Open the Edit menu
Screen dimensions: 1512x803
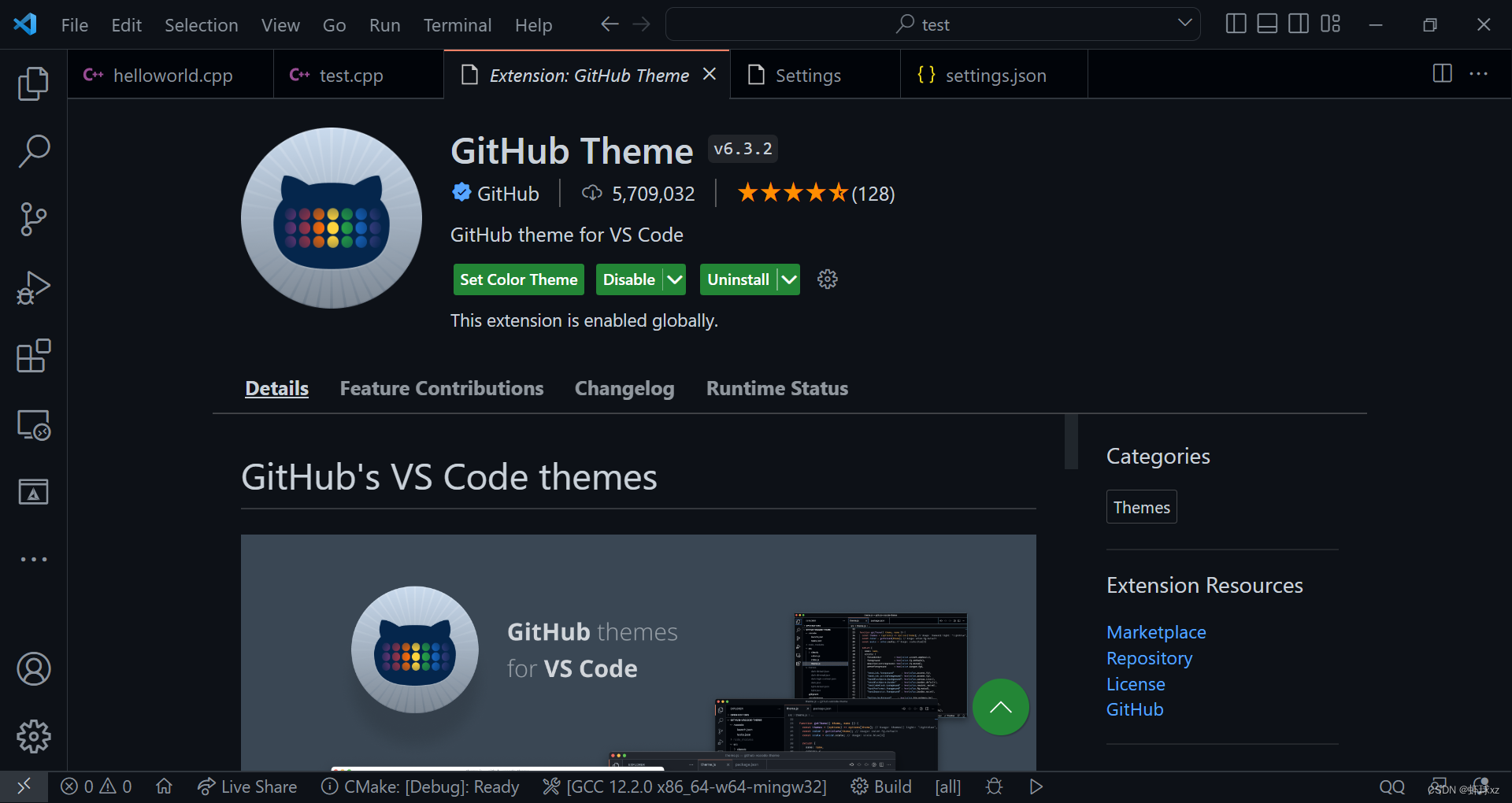(x=127, y=25)
